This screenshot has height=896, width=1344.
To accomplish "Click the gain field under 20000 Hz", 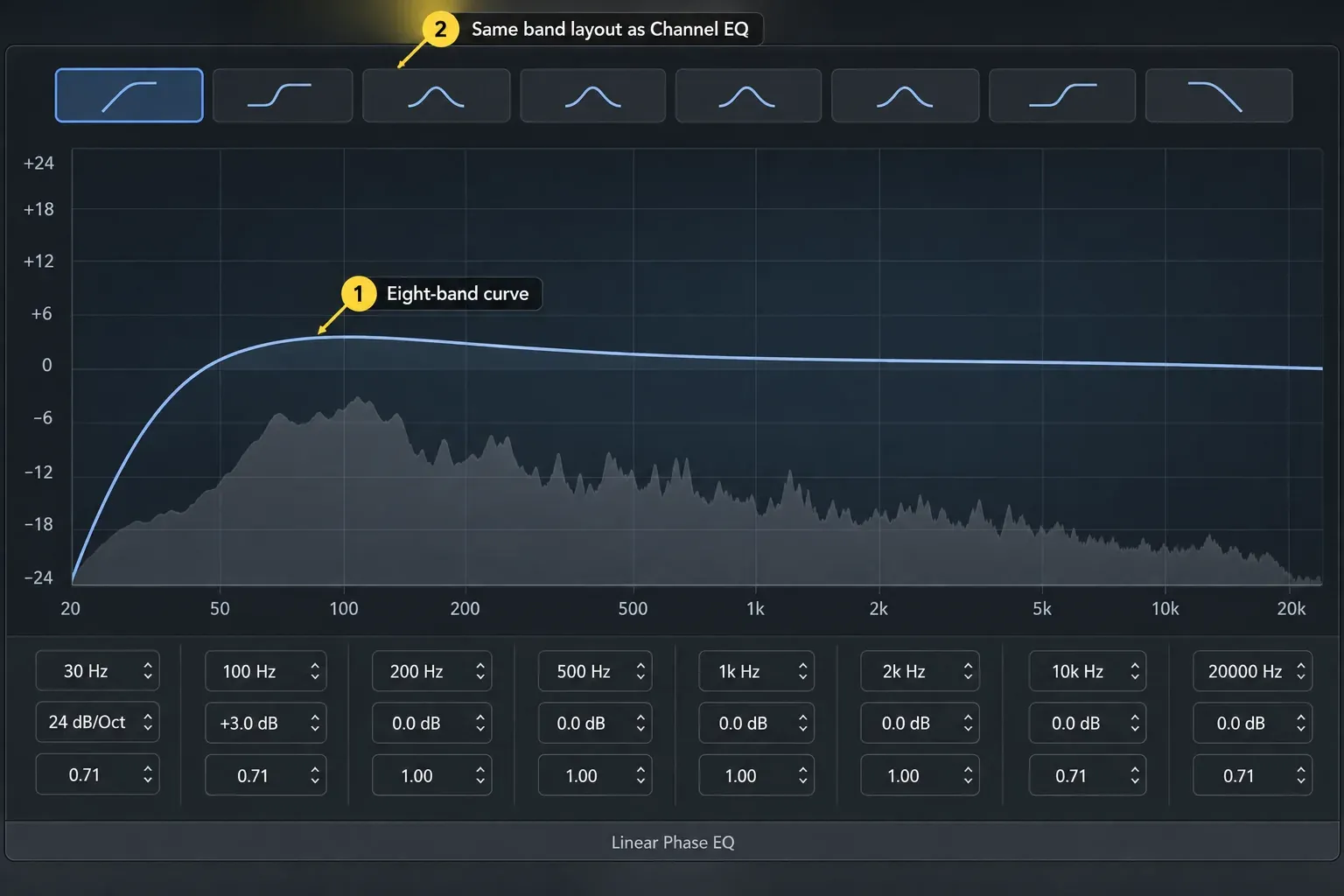I will coord(1252,723).
